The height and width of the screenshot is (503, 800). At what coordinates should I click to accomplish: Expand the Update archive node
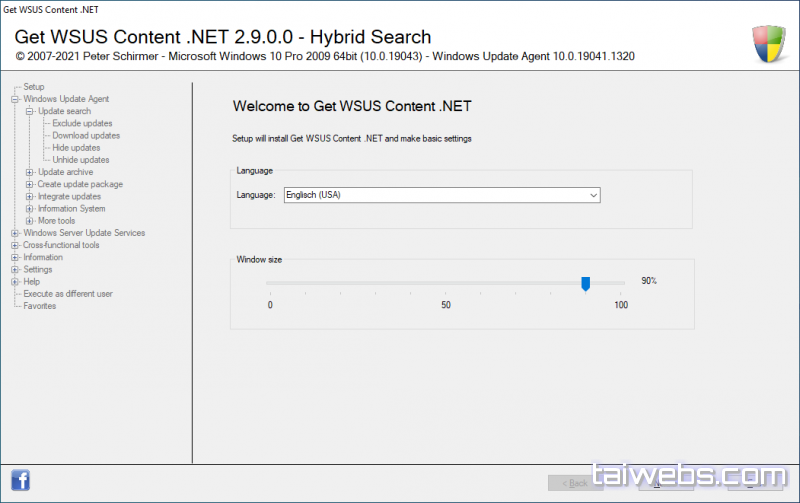30,172
